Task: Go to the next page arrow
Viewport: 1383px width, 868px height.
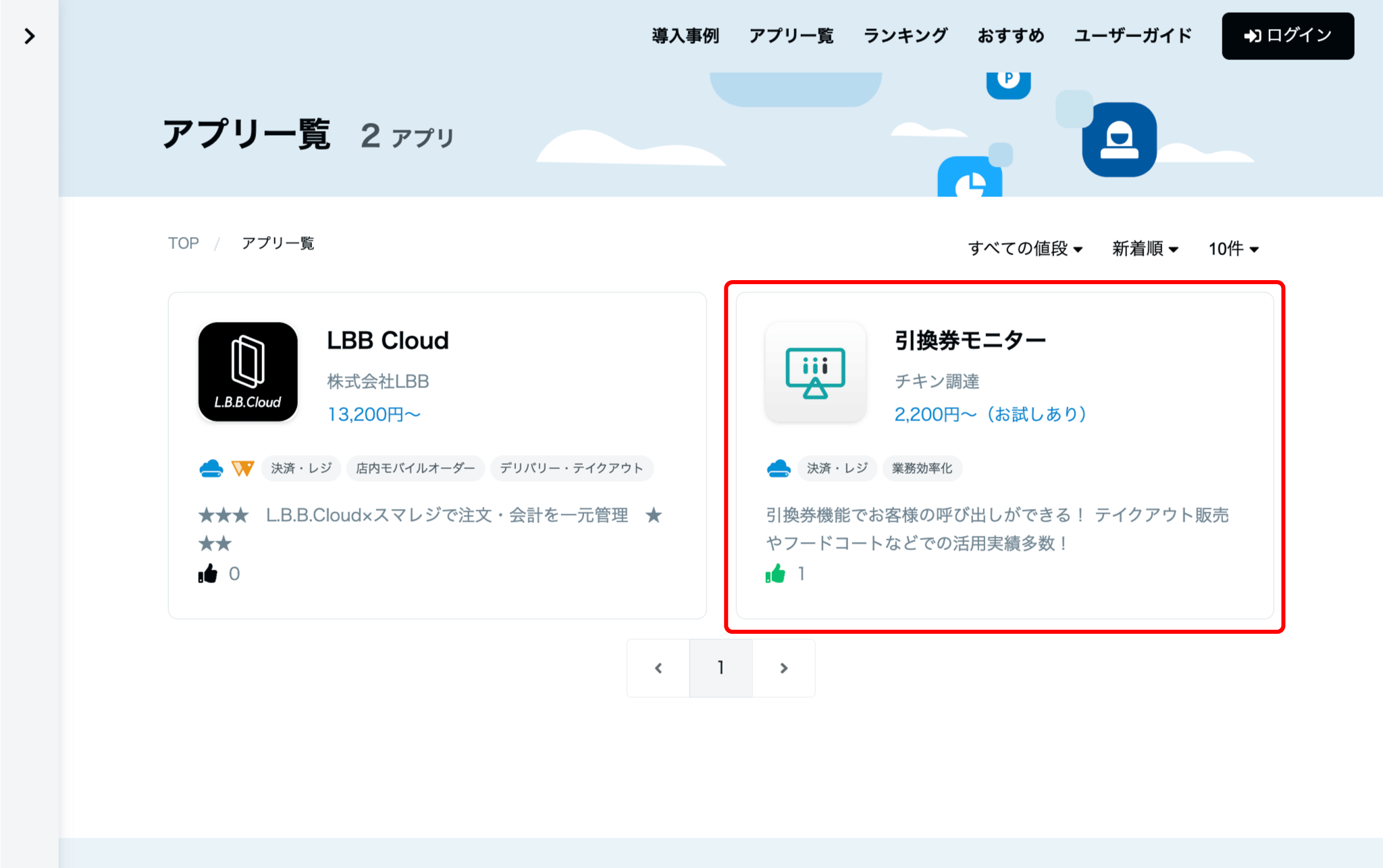Action: [783, 668]
